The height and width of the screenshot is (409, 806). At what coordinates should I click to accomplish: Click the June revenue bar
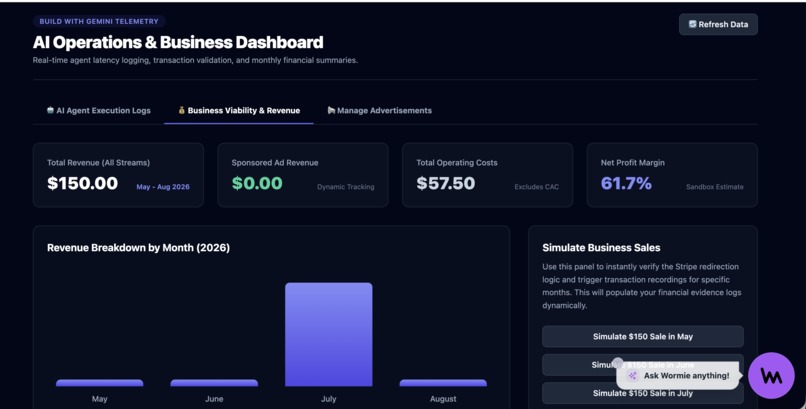(214, 383)
